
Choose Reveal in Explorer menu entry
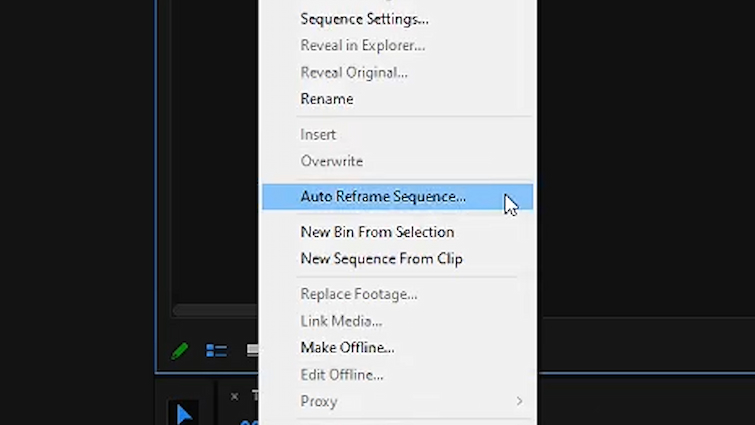pos(362,46)
